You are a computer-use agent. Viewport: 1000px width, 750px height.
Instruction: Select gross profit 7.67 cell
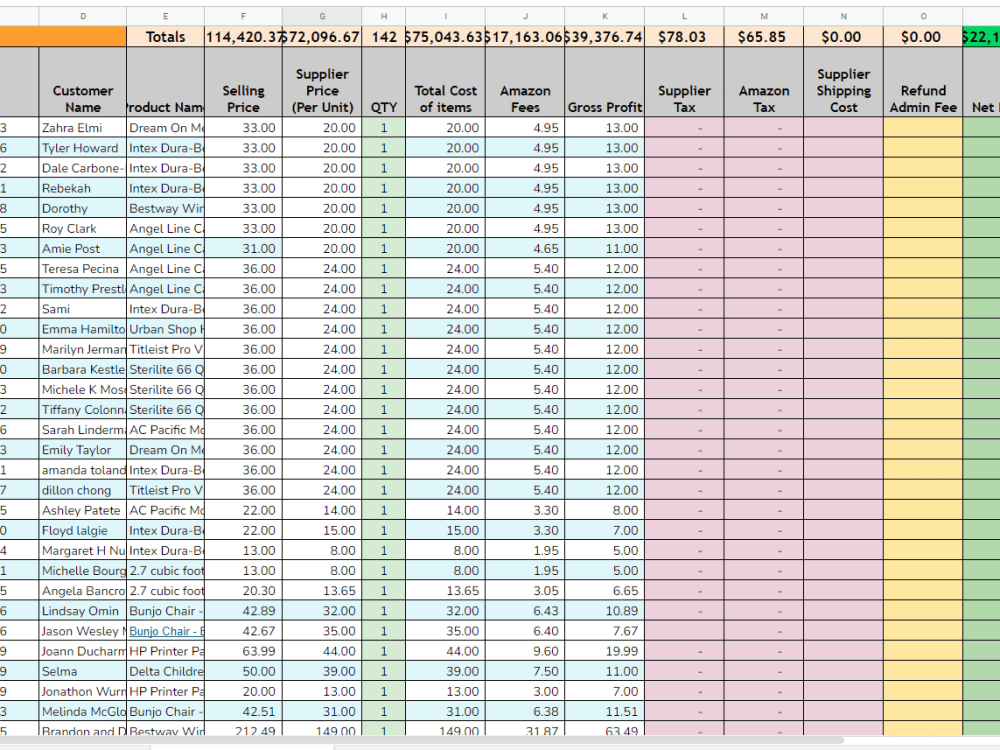605,631
